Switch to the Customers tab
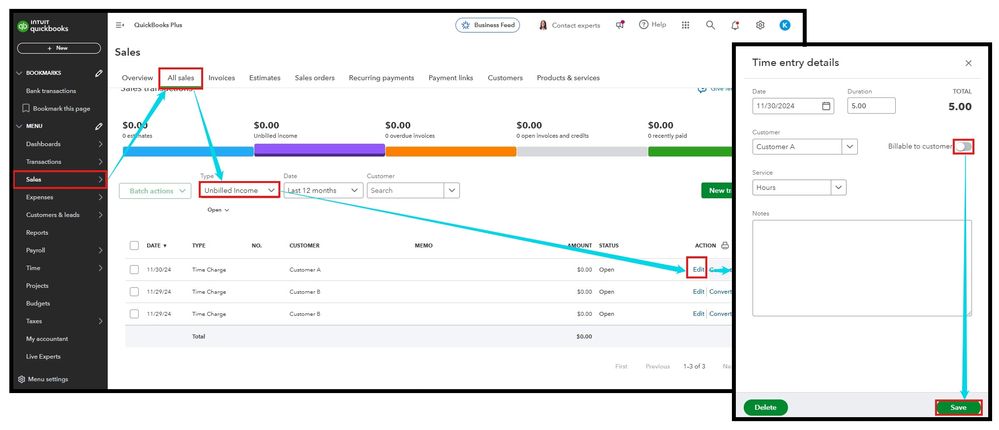Image resolution: width=999 pixels, height=430 pixels. (505, 78)
